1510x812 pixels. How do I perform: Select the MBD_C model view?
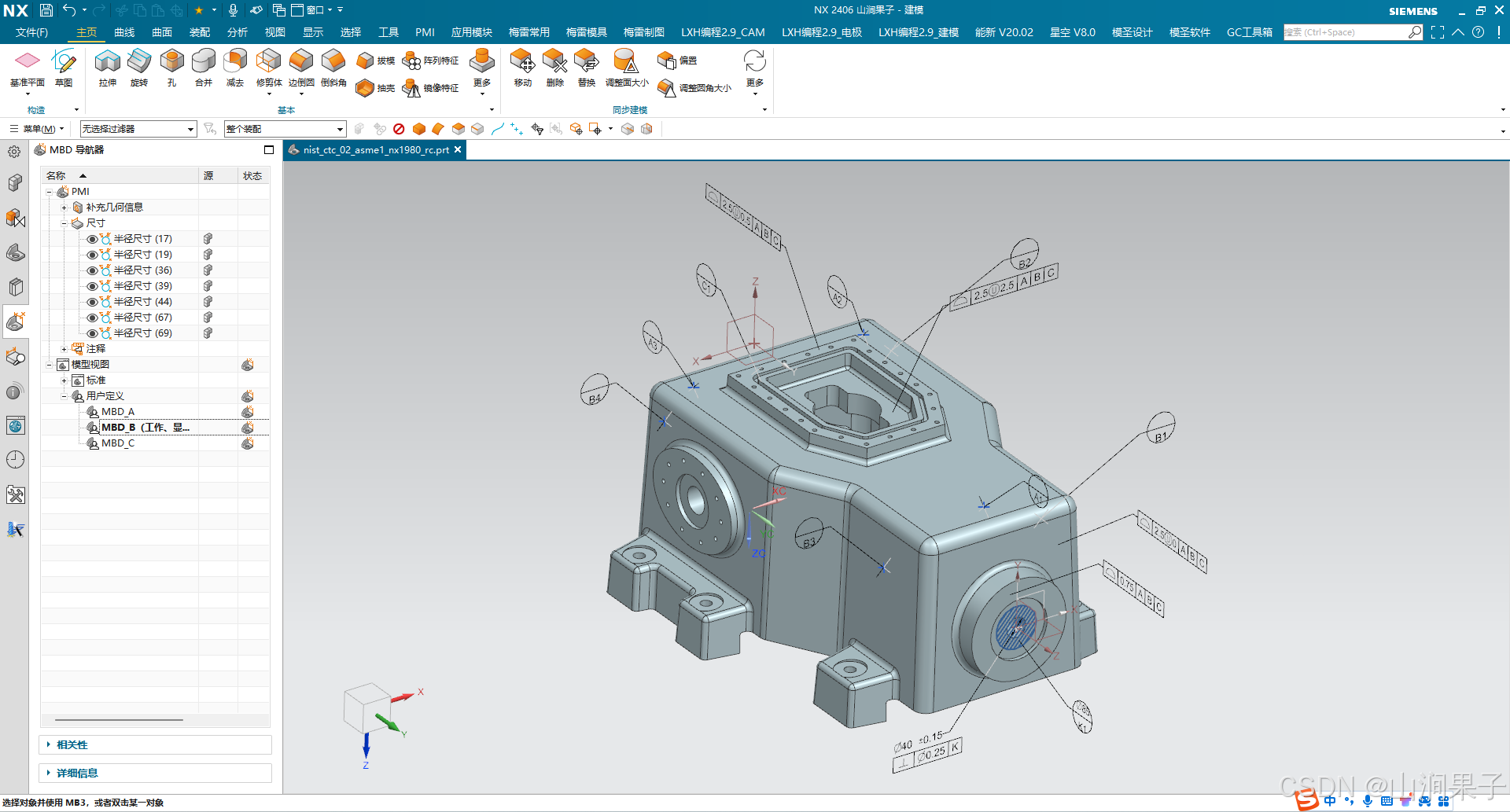tap(117, 443)
